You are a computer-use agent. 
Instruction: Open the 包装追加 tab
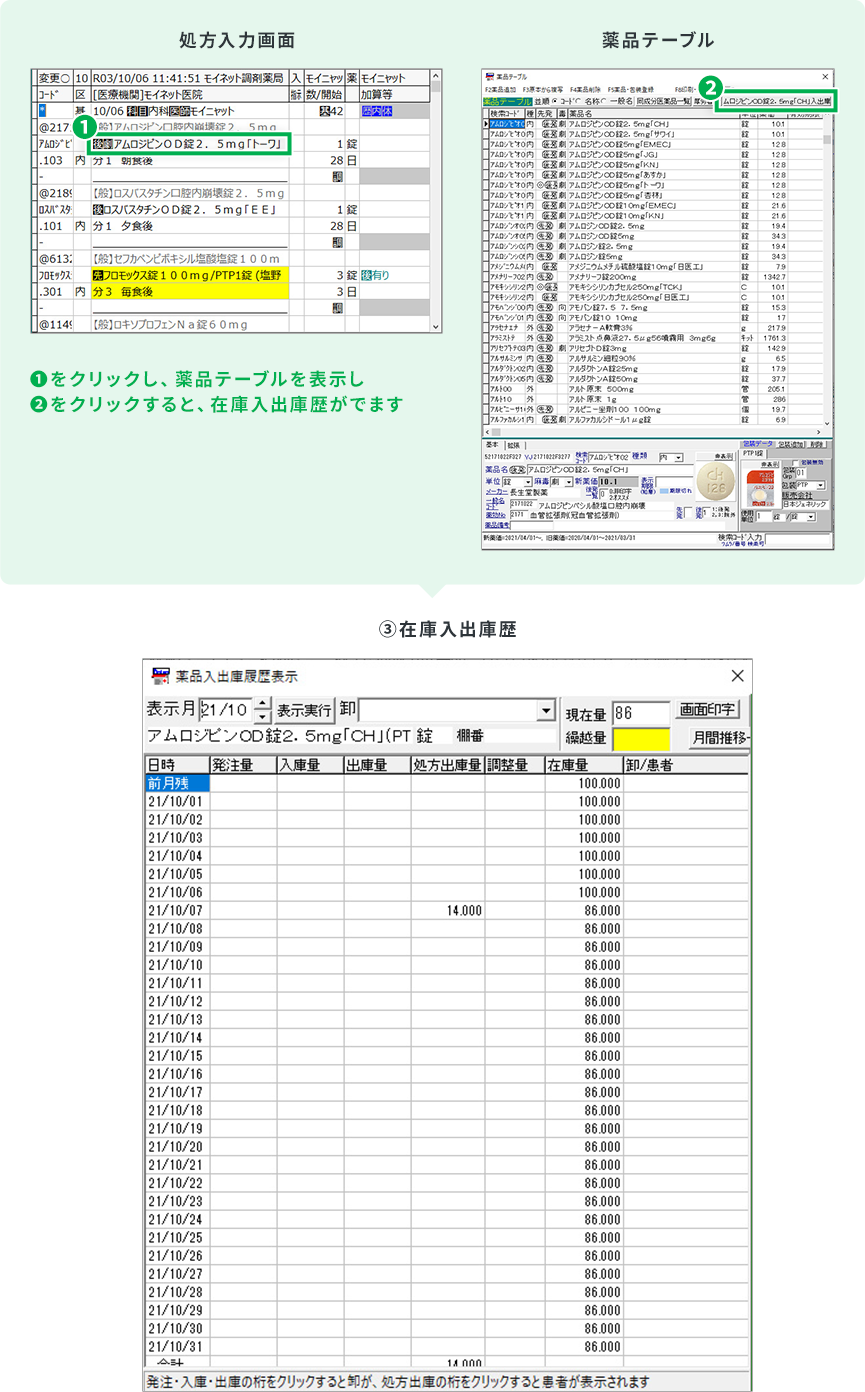(x=791, y=443)
